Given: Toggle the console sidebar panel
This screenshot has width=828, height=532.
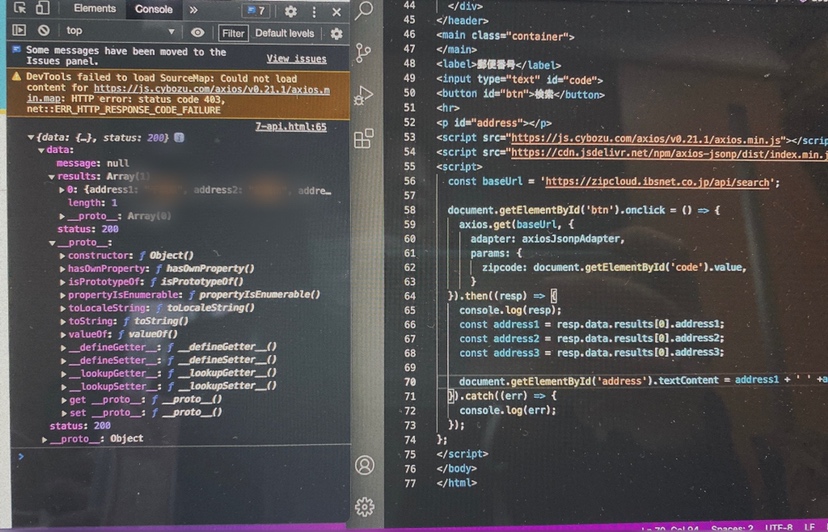Looking at the screenshot, I should [x=19, y=30].
